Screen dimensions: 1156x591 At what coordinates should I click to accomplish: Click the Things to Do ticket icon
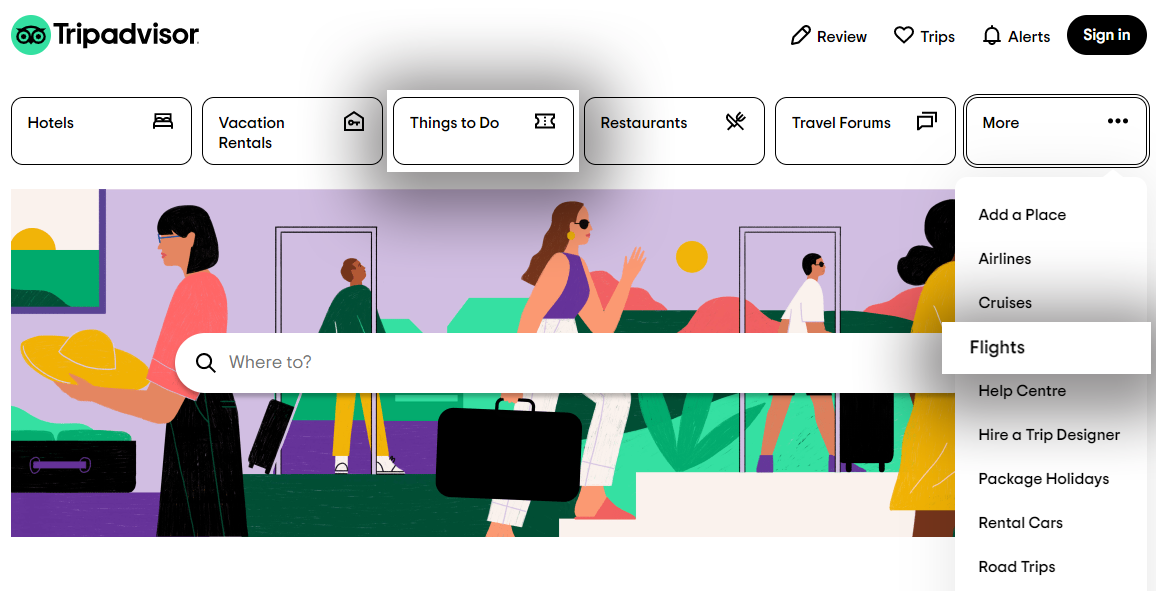click(x=545, y=122)
